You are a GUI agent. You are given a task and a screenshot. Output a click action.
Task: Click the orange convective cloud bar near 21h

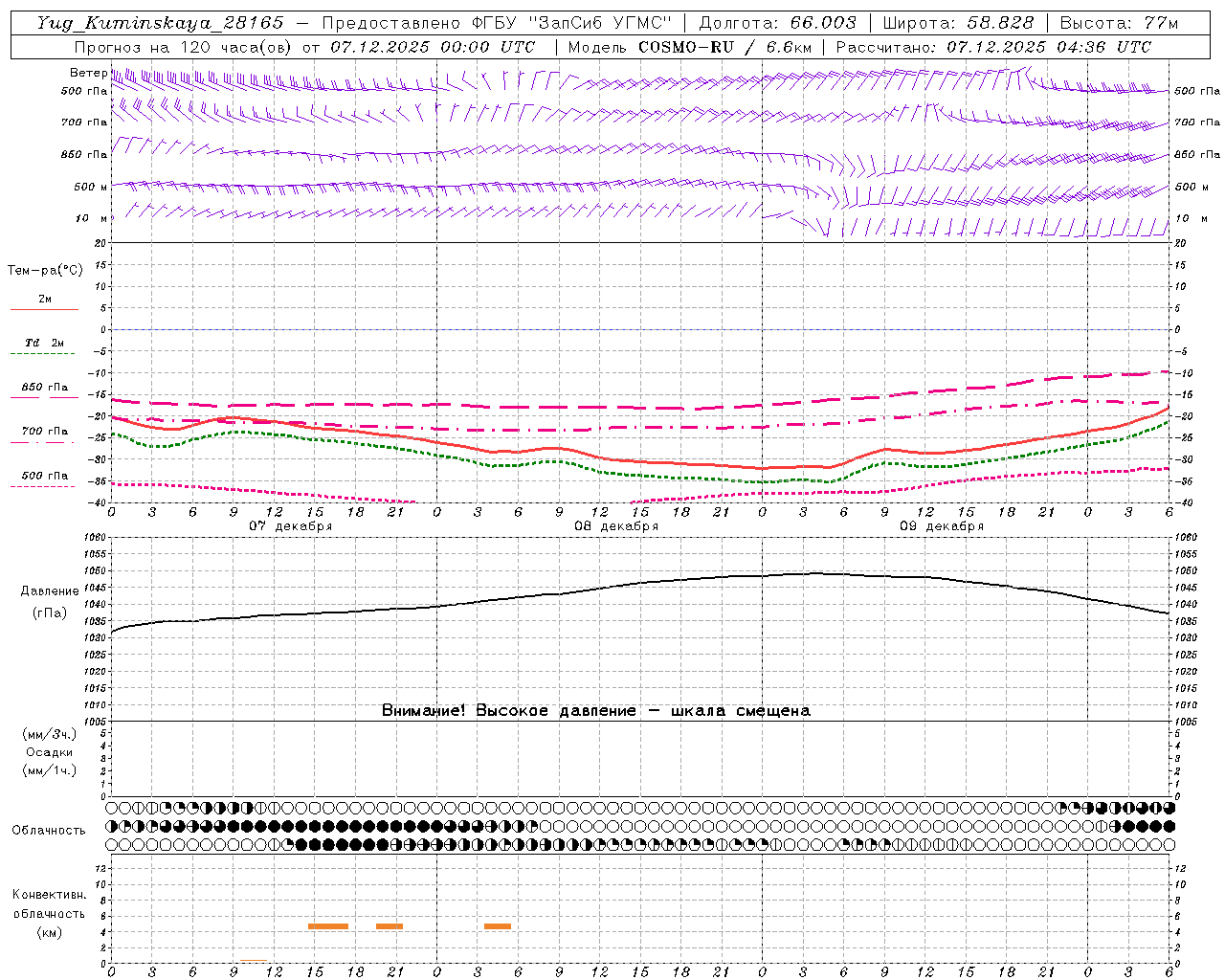(x=390, y=926)
